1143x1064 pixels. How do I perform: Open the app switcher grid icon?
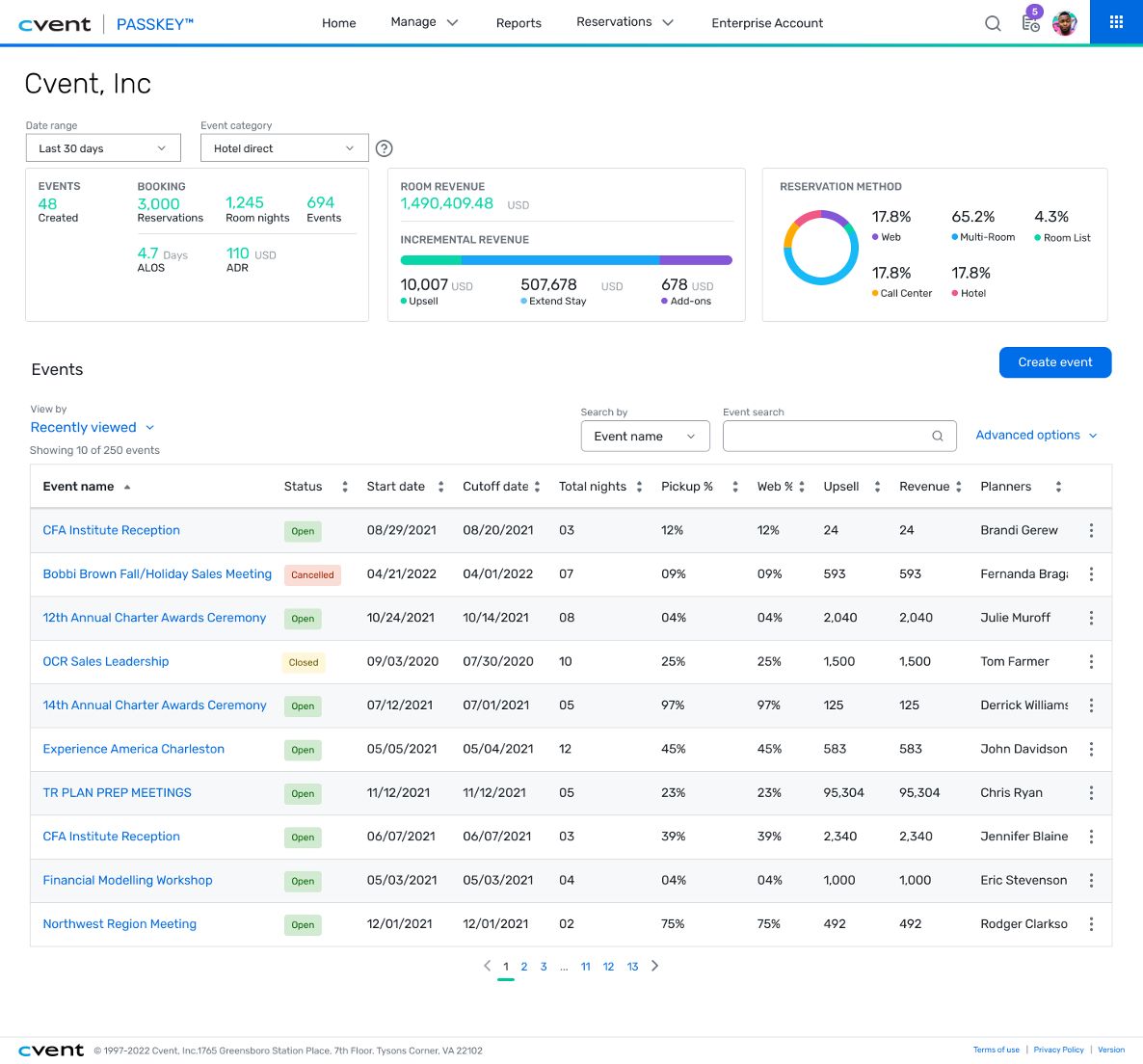1116,22
